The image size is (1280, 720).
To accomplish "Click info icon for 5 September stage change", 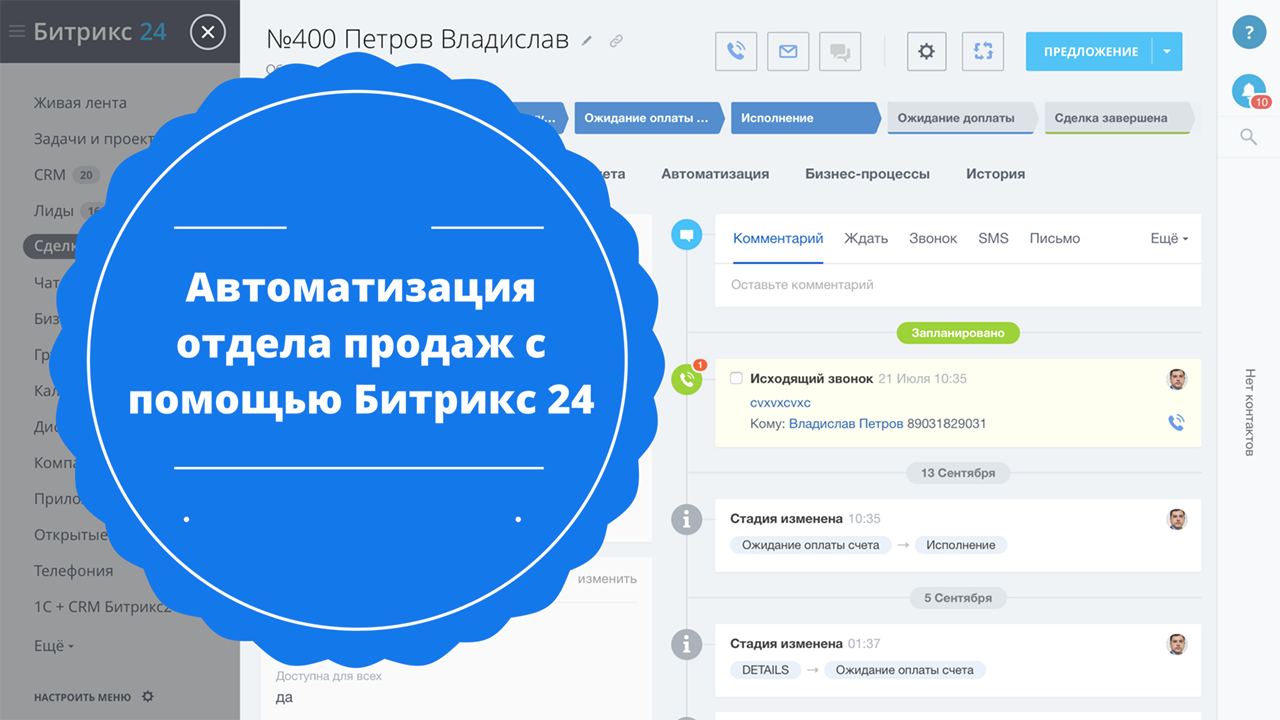I will pos(686,645).
